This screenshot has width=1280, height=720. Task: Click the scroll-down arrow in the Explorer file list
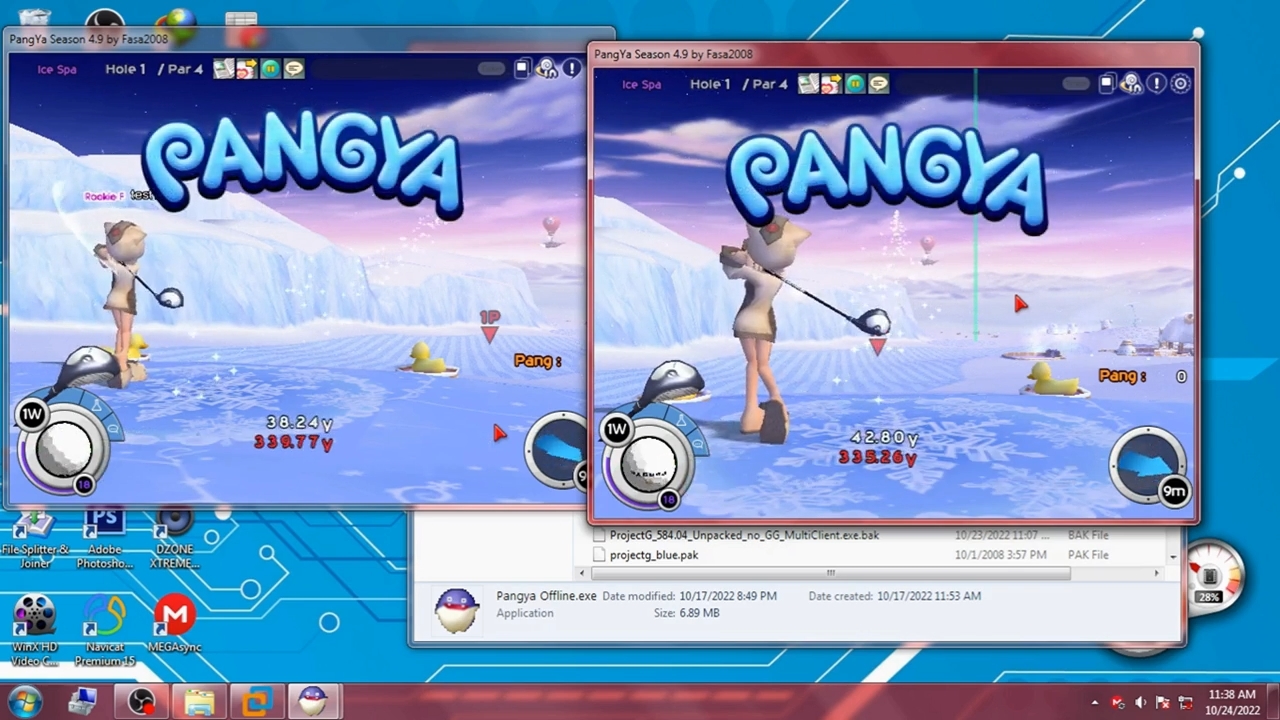pyautogui.click(x=1173, y=556)
